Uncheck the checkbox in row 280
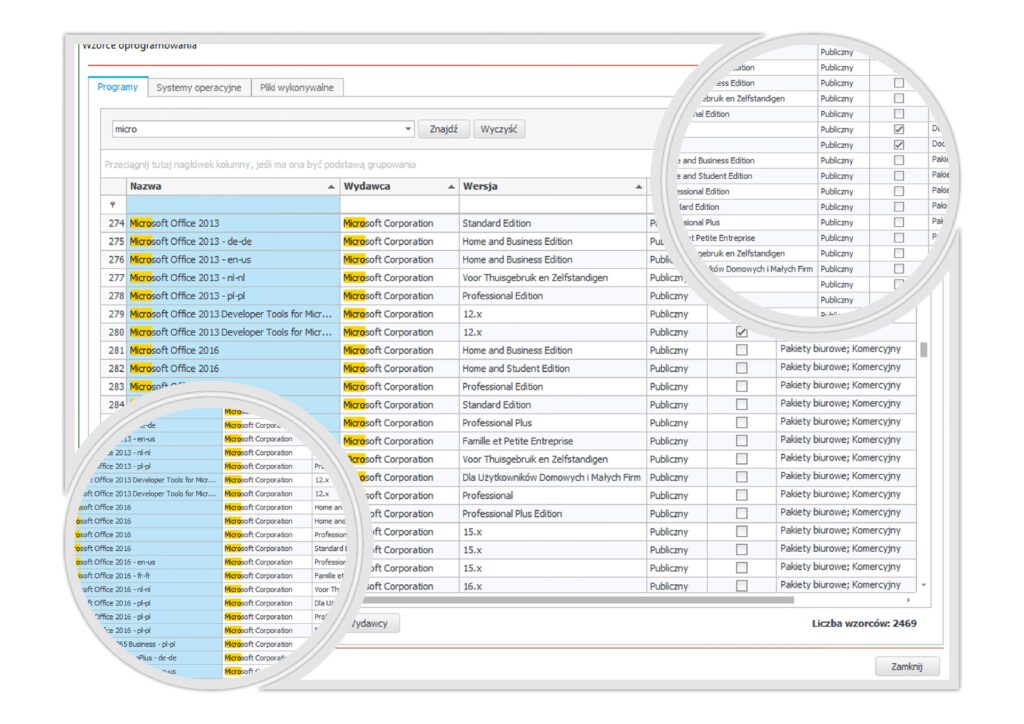 pyautogui.click(x=741, y=332)
